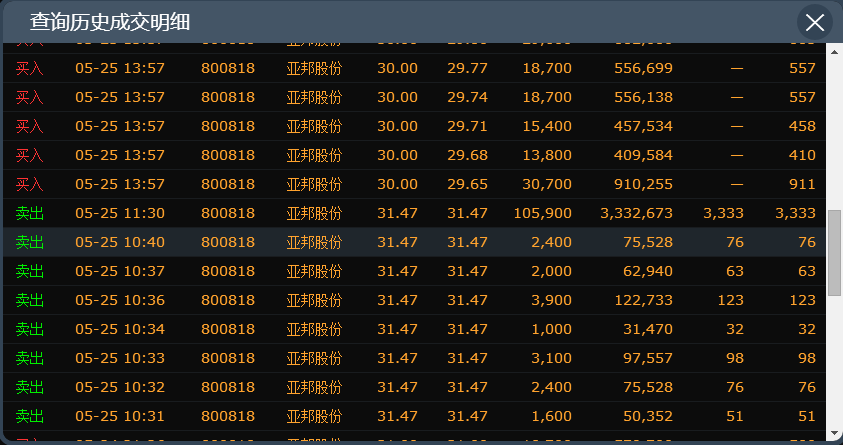Viewport: 843px width, 445px height.
Task: Click the scrollbar down arrow
Action: (x=834, y=433)
